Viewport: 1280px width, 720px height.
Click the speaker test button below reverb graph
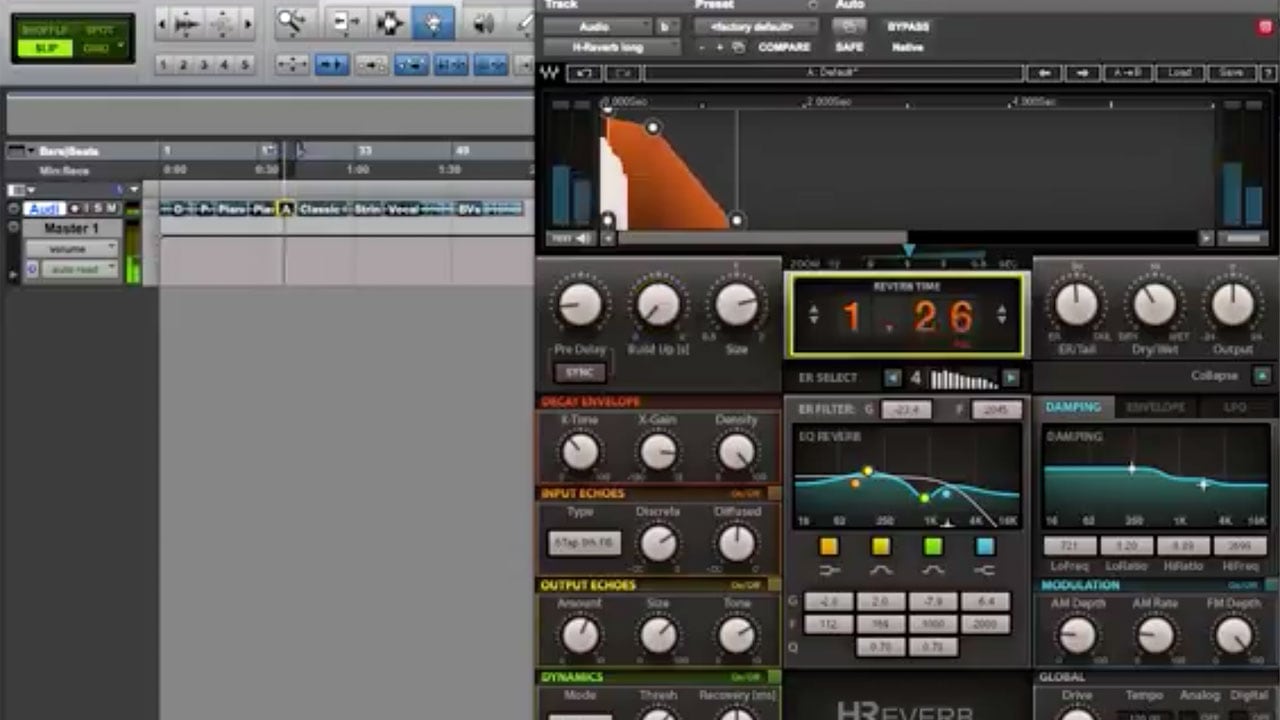click(570, 238)
